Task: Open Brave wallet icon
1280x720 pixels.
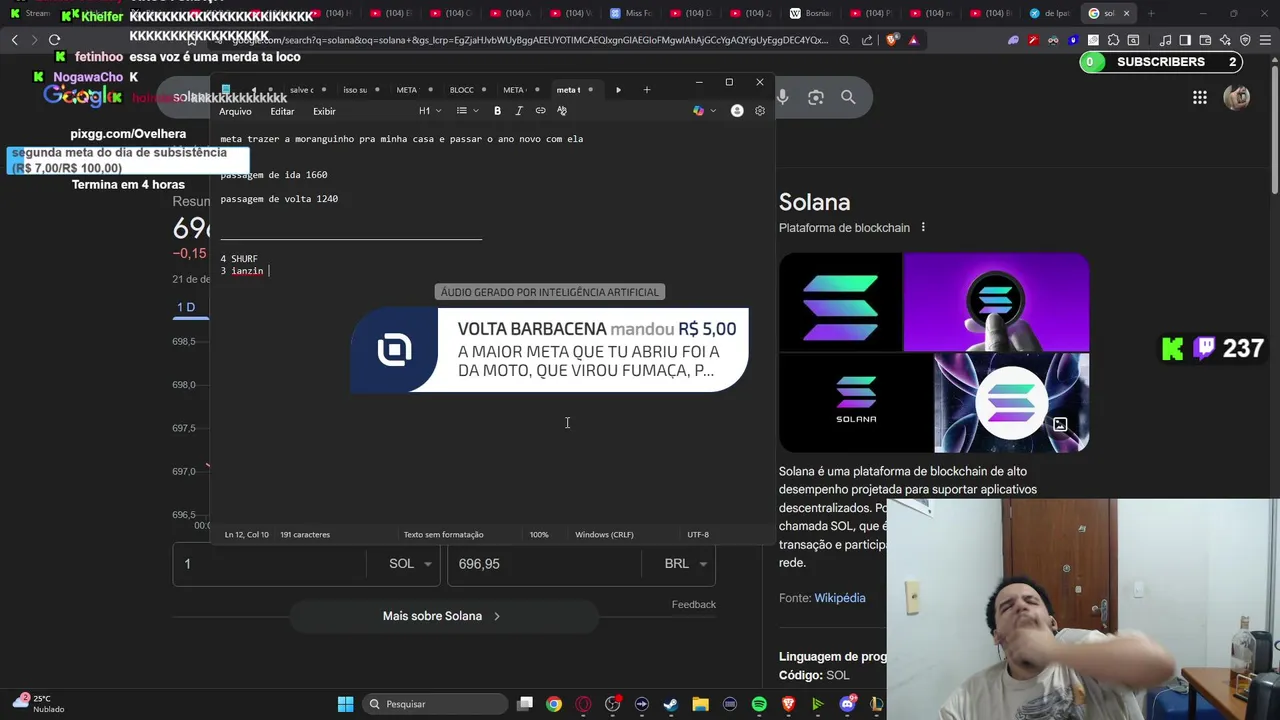Action: click(x=1205, y=40)
